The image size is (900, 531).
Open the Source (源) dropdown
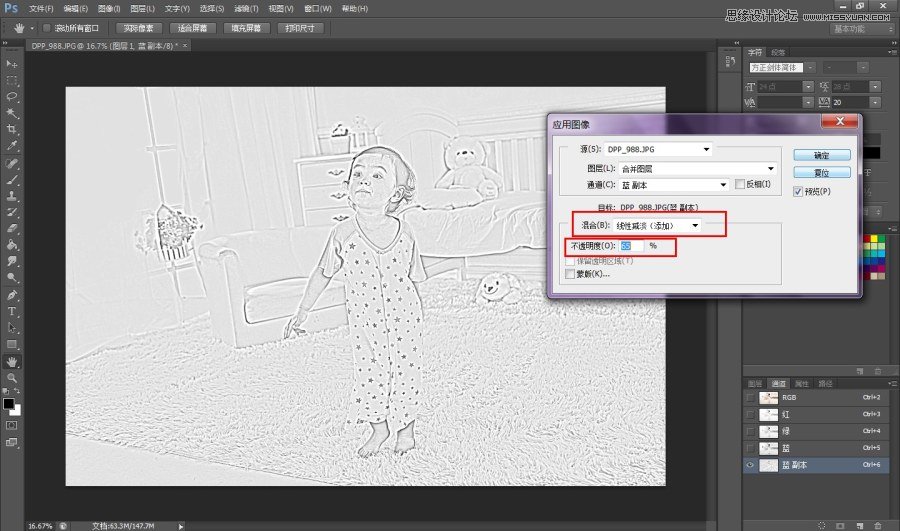click(658, 149)
